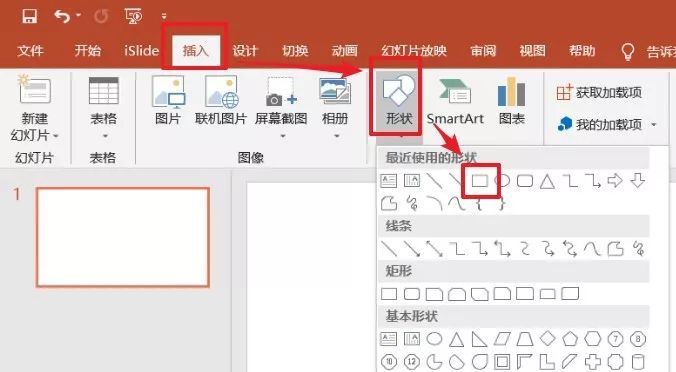
Task: Select snip single corner rectangle in 矩形
Action: (x=435, y=294)
